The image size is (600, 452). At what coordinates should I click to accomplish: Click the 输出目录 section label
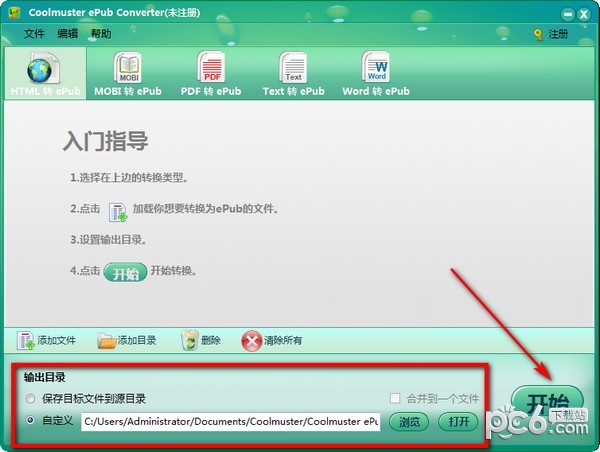pyautogui.click(x=44, y=377)
